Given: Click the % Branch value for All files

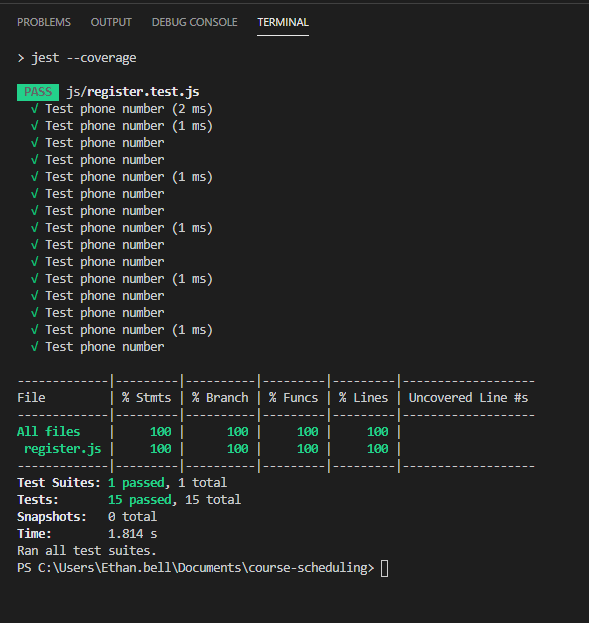Looking at the screenshot, I should tap(238, 432).
